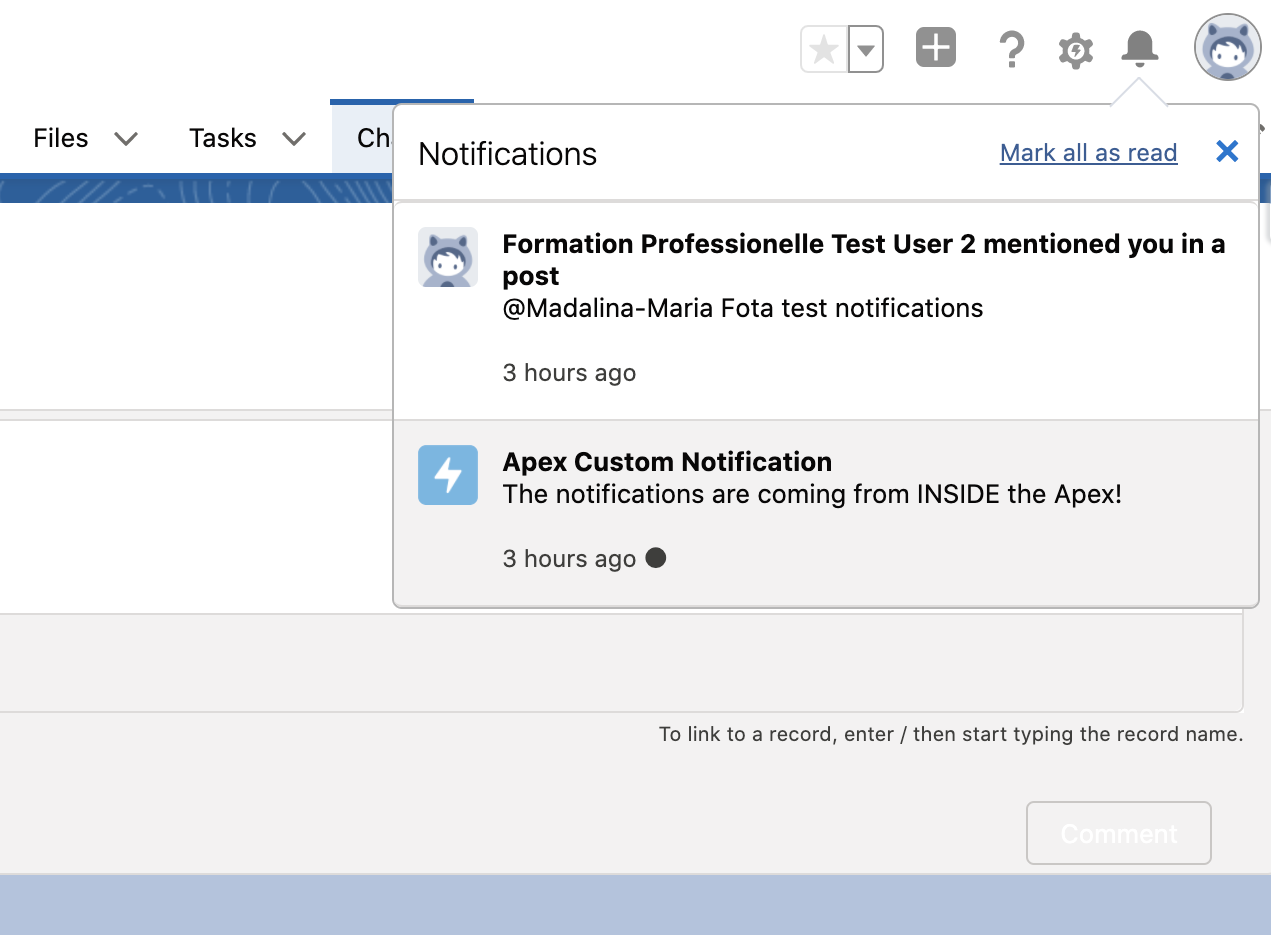Expand the Tasks tab chevron

[x=294, y=139]
